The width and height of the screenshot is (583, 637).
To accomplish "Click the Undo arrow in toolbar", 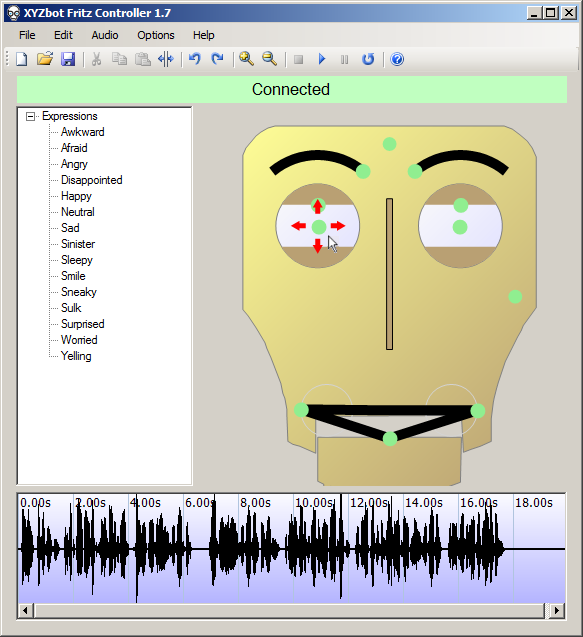I will pos(195,59).
